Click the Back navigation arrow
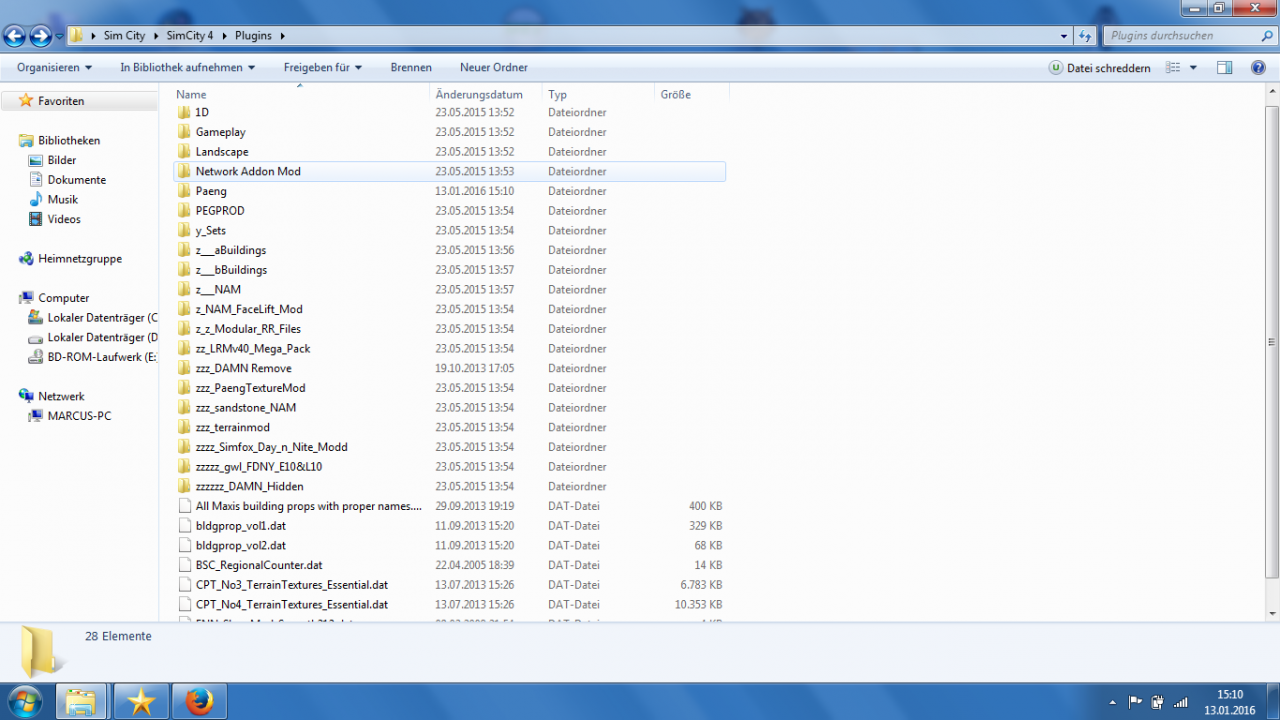The height and width of the screenshot is (720, 1280). point(15,36)
